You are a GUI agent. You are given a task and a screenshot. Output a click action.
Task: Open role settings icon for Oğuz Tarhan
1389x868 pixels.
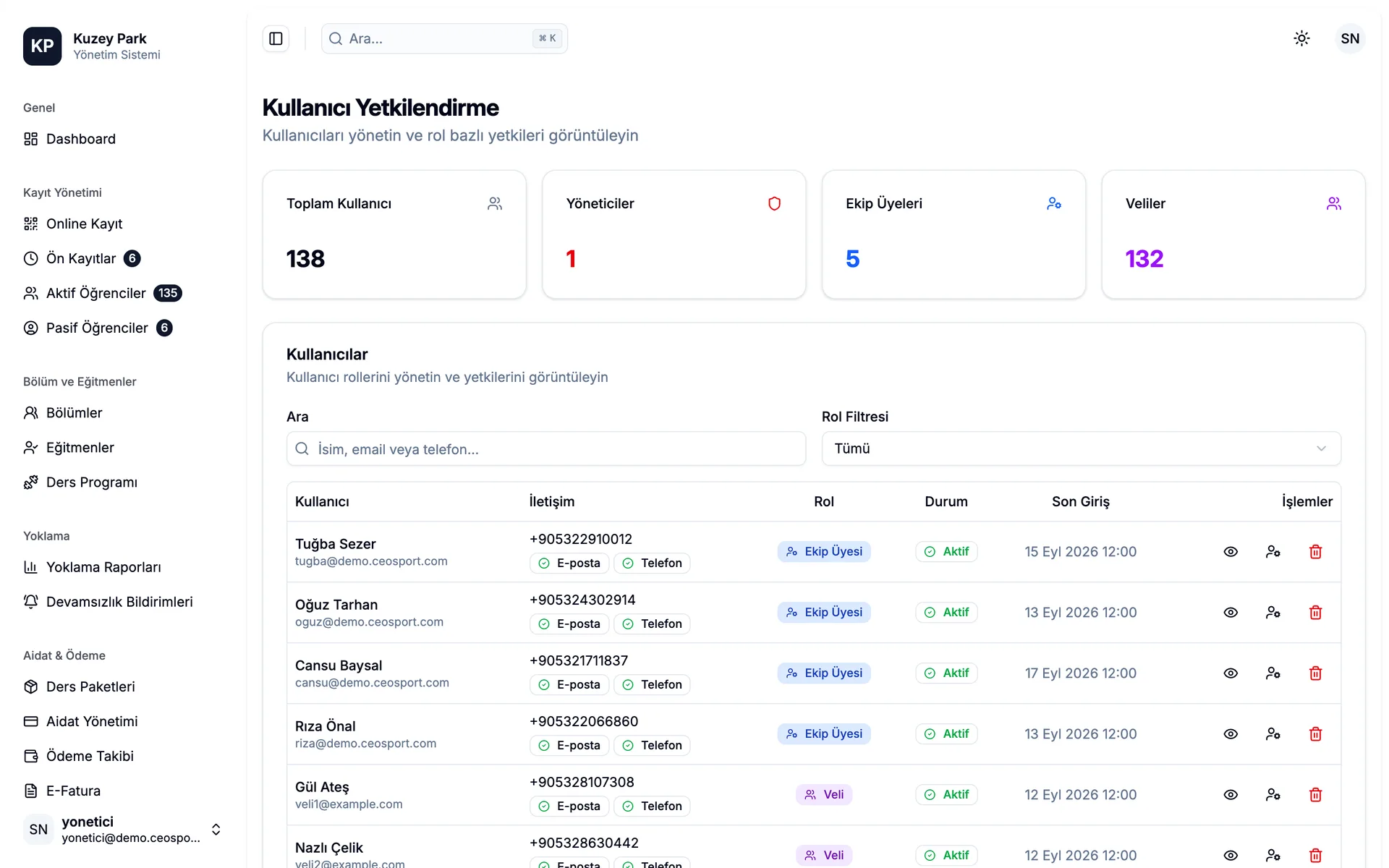point(1273,613)
